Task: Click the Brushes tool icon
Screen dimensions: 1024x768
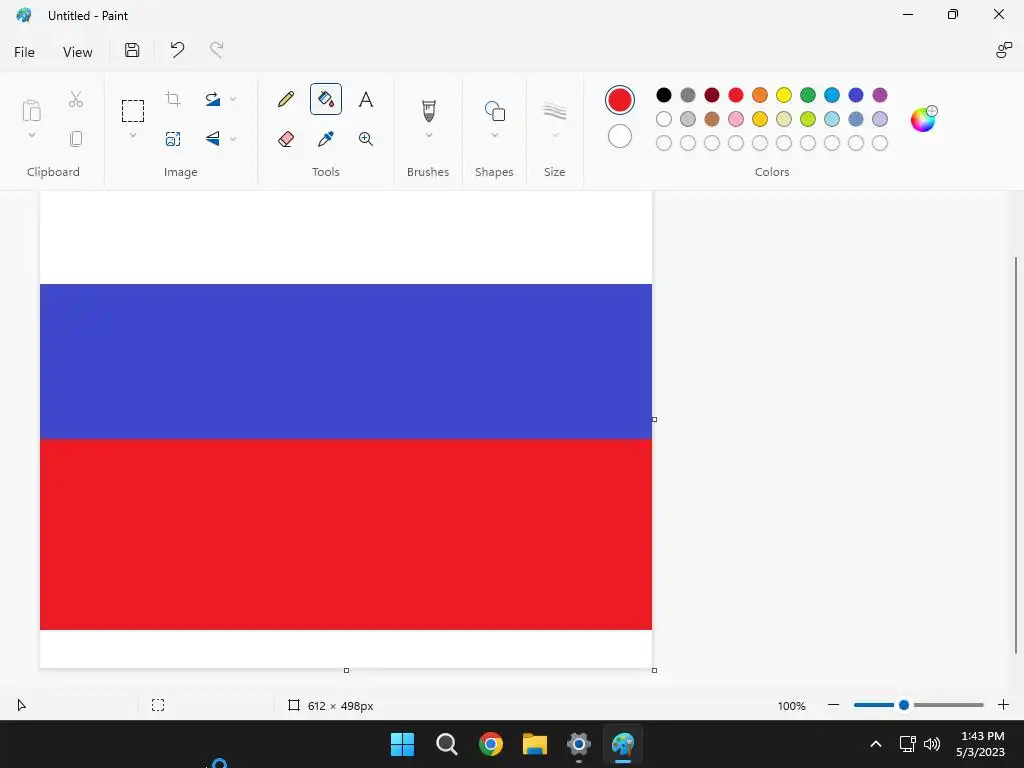Action: click(428, 110)
